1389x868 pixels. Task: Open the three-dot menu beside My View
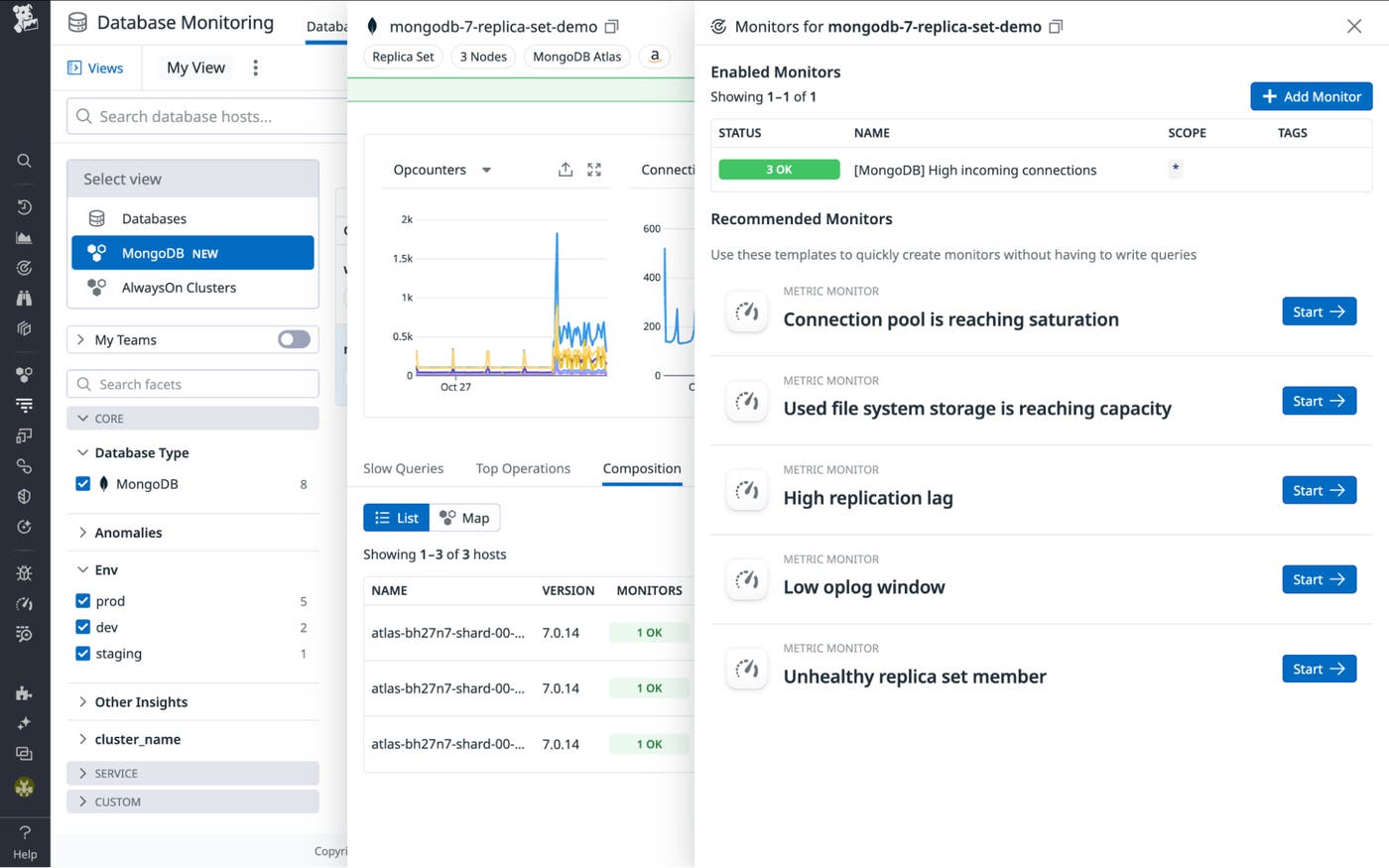(x=255, y=67)
